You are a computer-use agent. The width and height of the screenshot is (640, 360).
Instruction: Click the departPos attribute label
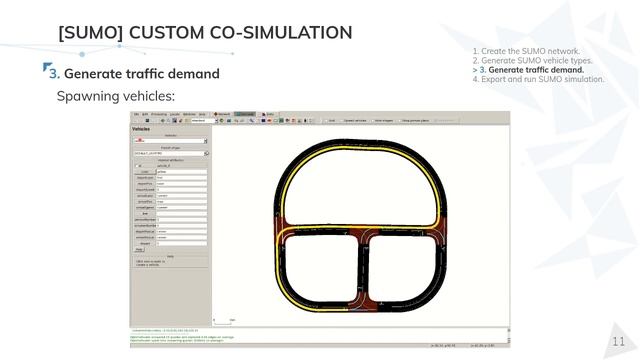click(145, 184)
